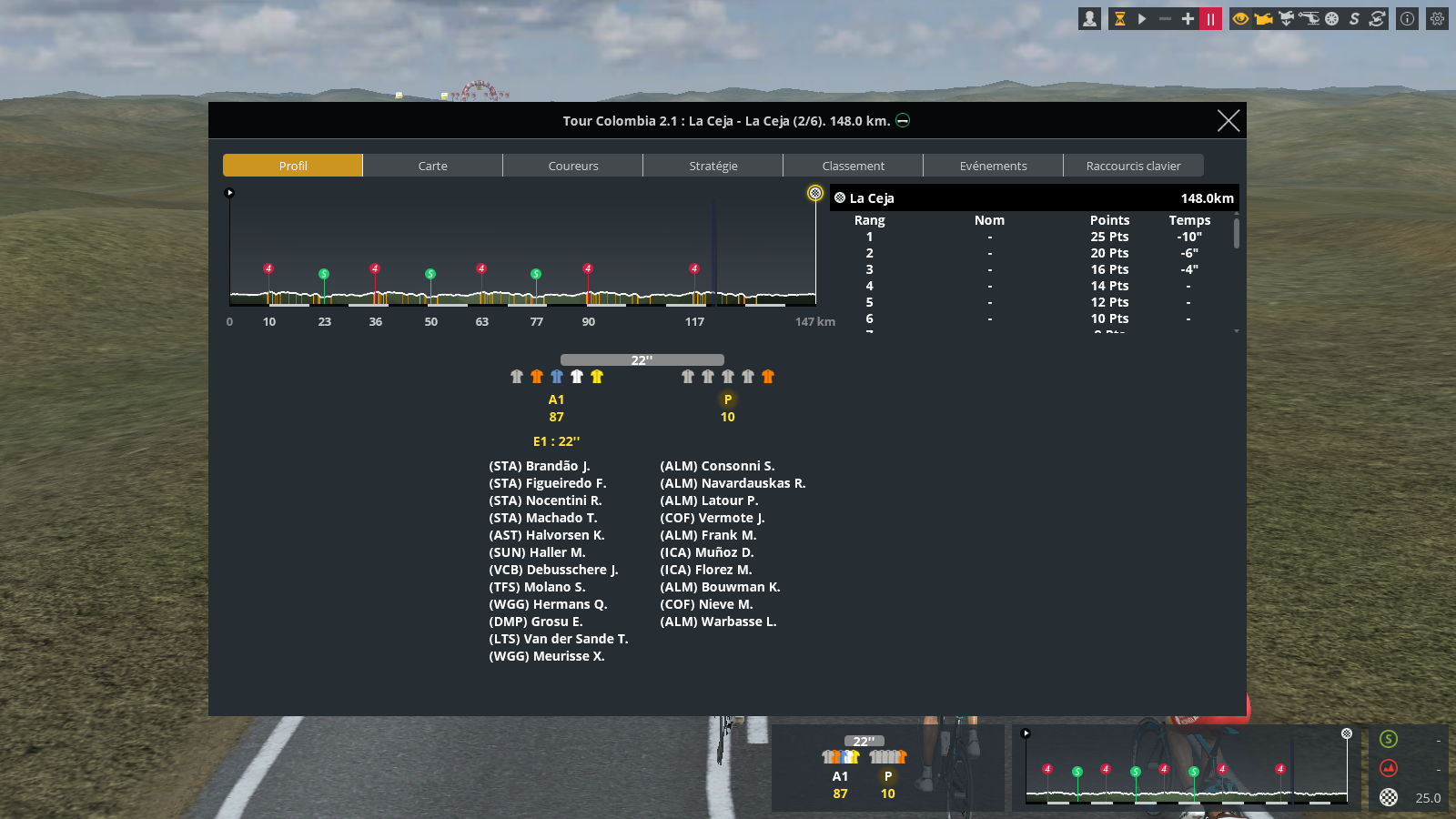
Task: Switch to the helicopter camera view
Action: [x=1309, y=18]
